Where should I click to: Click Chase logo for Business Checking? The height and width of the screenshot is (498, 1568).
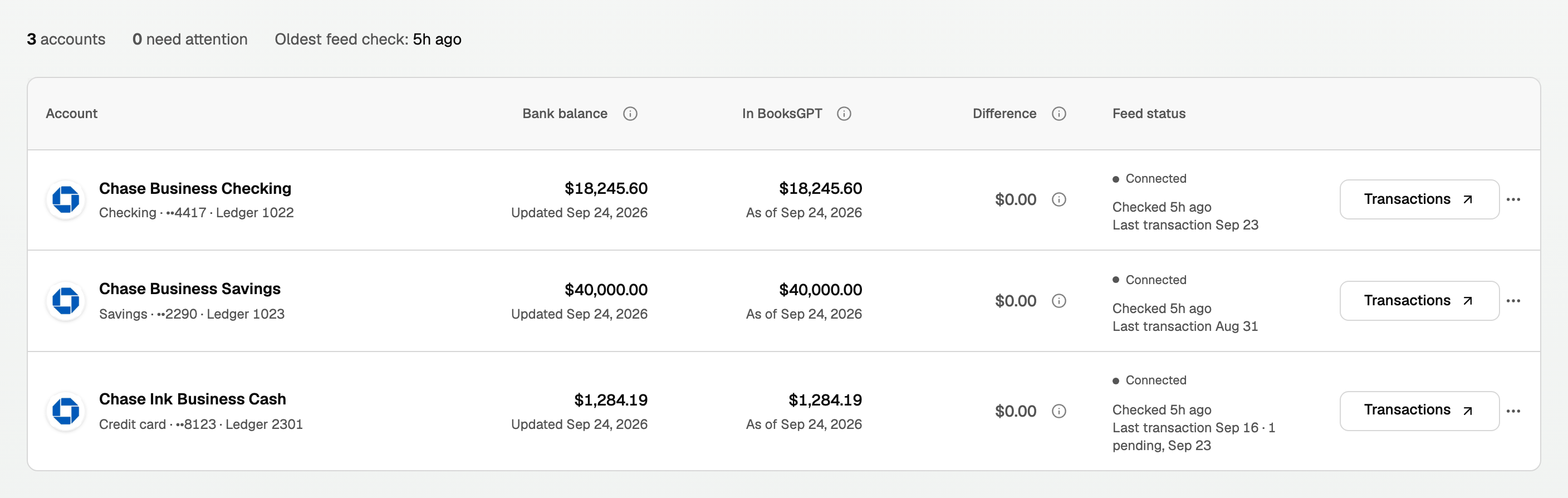[x=66, y=199]
